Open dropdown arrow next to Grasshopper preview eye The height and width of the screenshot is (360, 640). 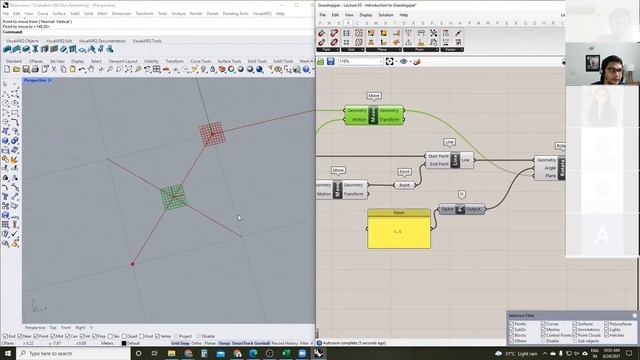(x=410, y=62)
